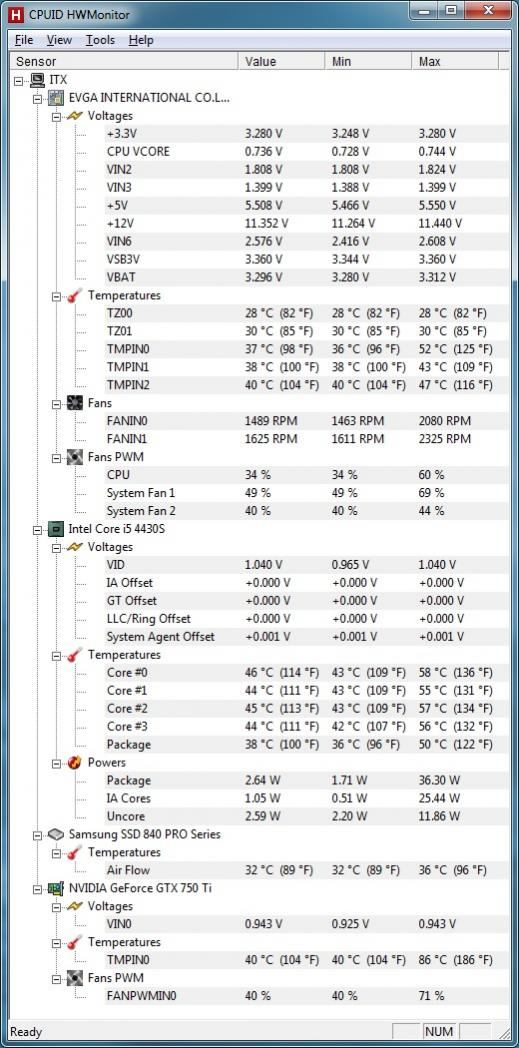Screen dimensions: 519x1048
Task: Click the Powers flame icon under Intel Core i5
Action: (75, 762)
